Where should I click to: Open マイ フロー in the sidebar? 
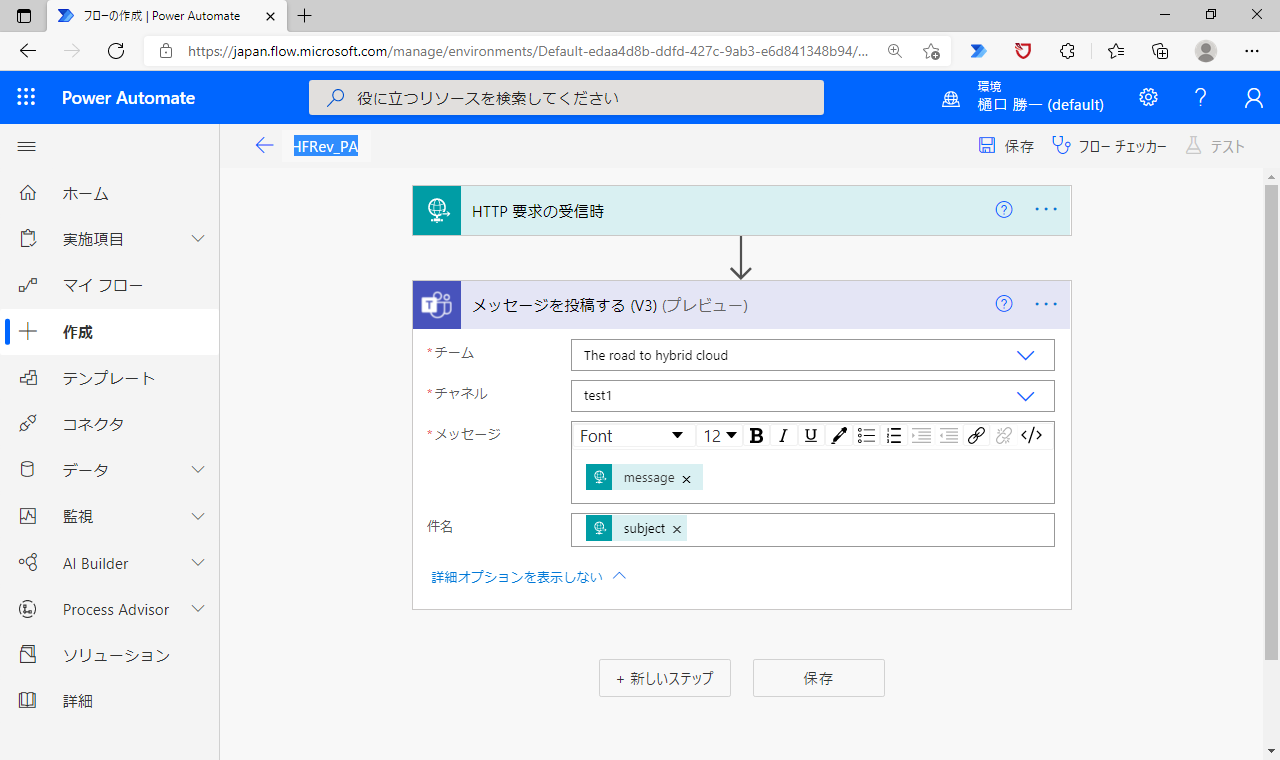(110, 285)
